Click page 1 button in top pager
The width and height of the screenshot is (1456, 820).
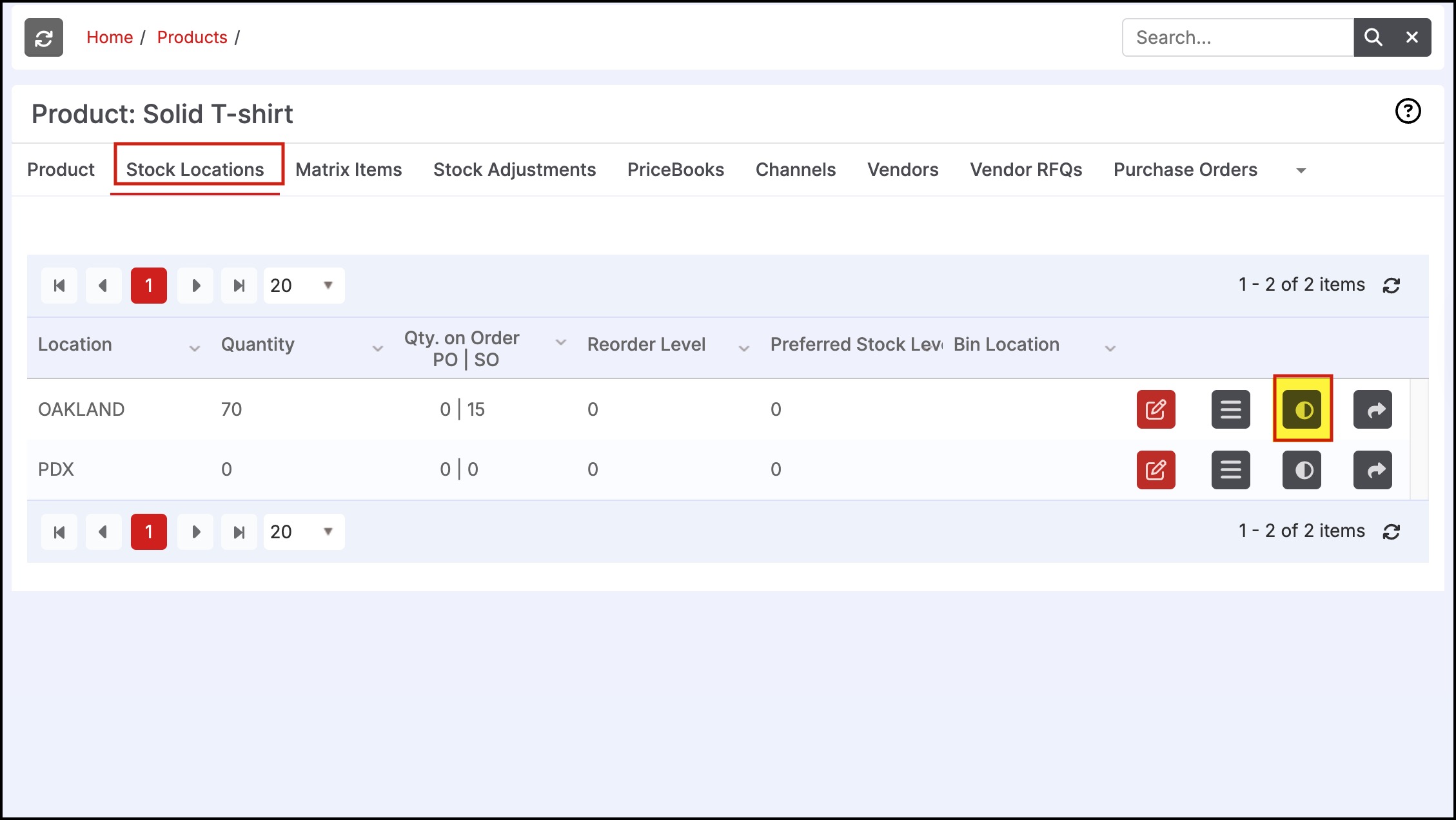coord(149,286)
